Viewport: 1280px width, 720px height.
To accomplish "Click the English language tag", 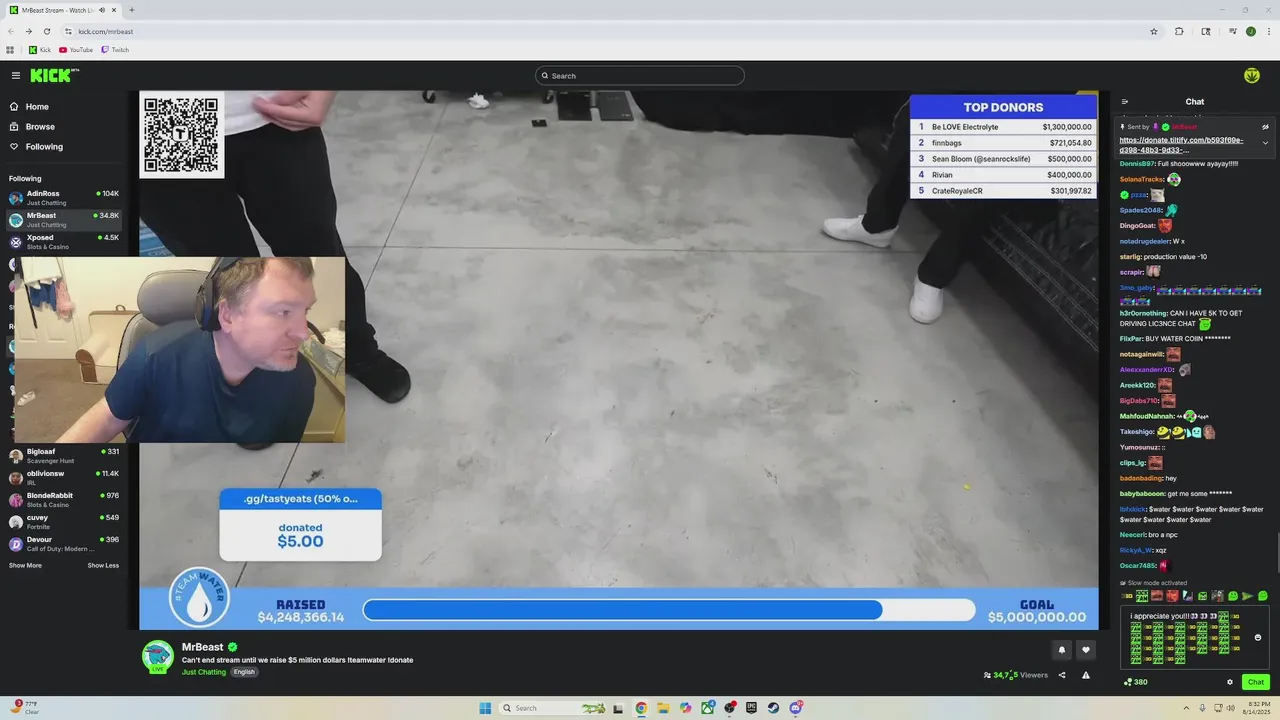I will 244,672.
